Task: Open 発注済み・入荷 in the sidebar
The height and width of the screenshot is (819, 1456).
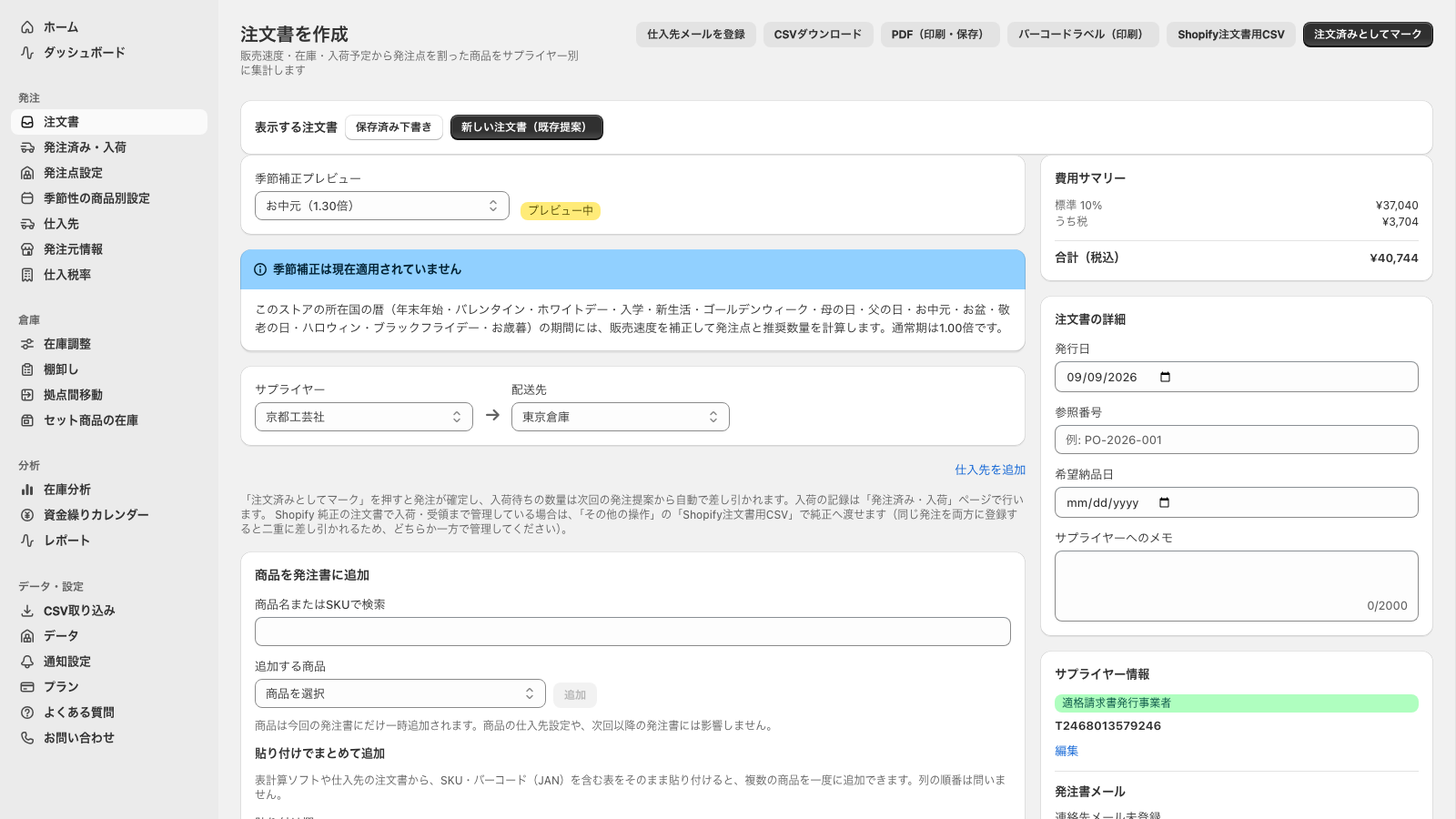Action: (x=109, y=147)
